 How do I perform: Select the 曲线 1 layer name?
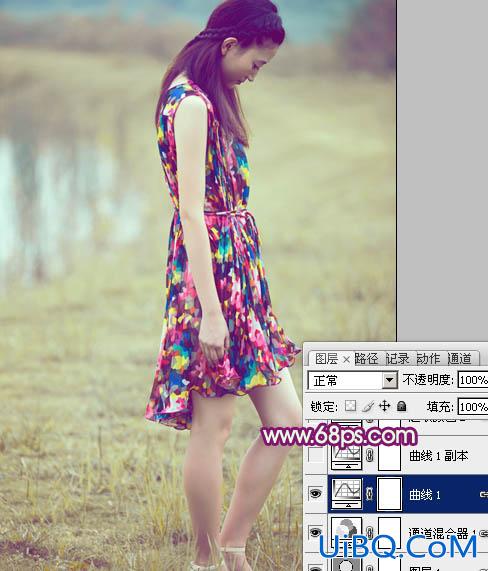tap(425, 495)
